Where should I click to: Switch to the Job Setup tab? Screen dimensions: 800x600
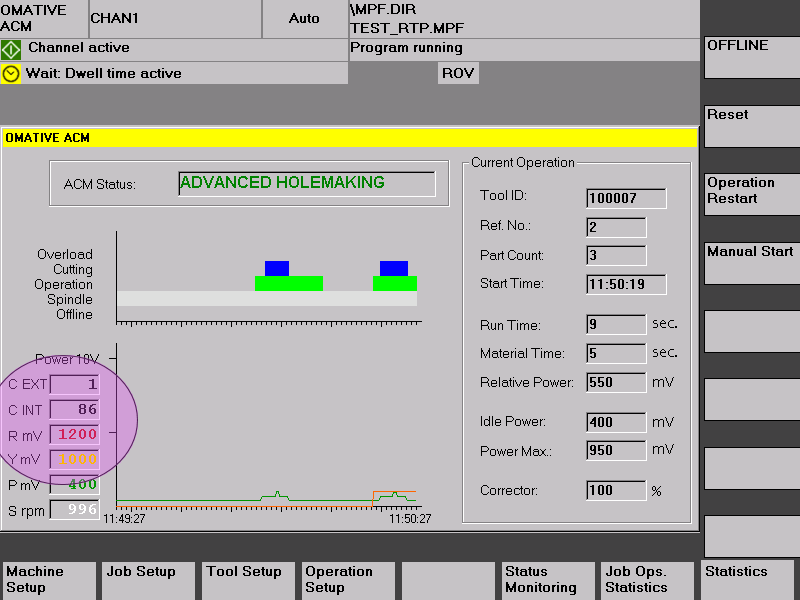click(148, 580)
